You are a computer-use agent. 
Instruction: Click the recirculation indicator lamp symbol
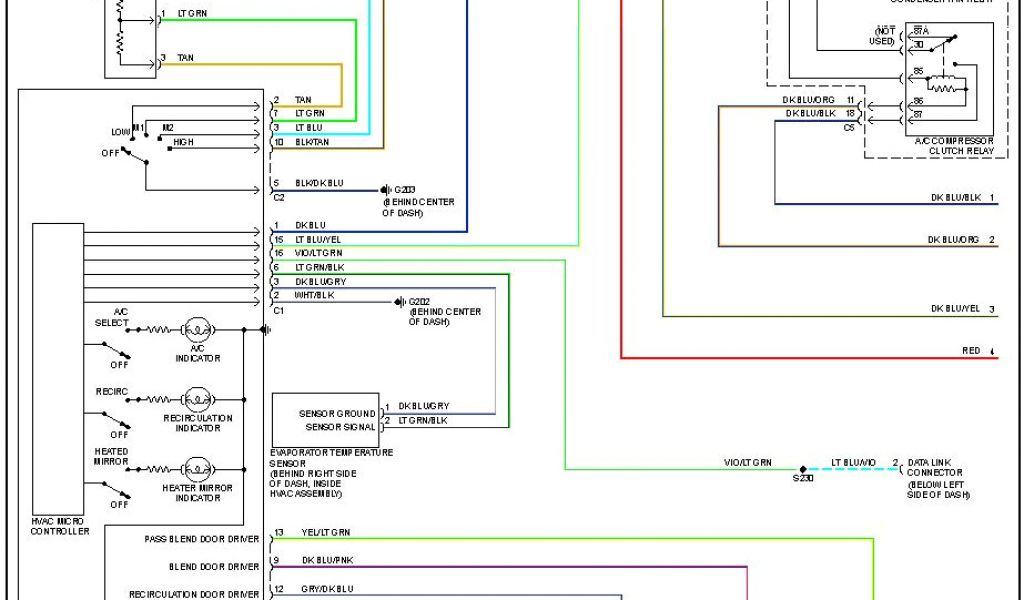[198, 399]
